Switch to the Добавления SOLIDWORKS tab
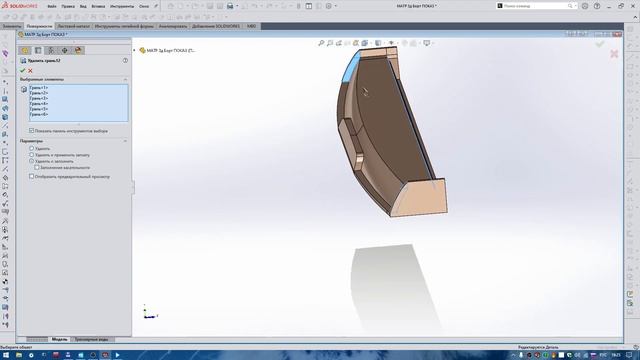The height and width of the screenshot is (360, 640). click(216, 26)
